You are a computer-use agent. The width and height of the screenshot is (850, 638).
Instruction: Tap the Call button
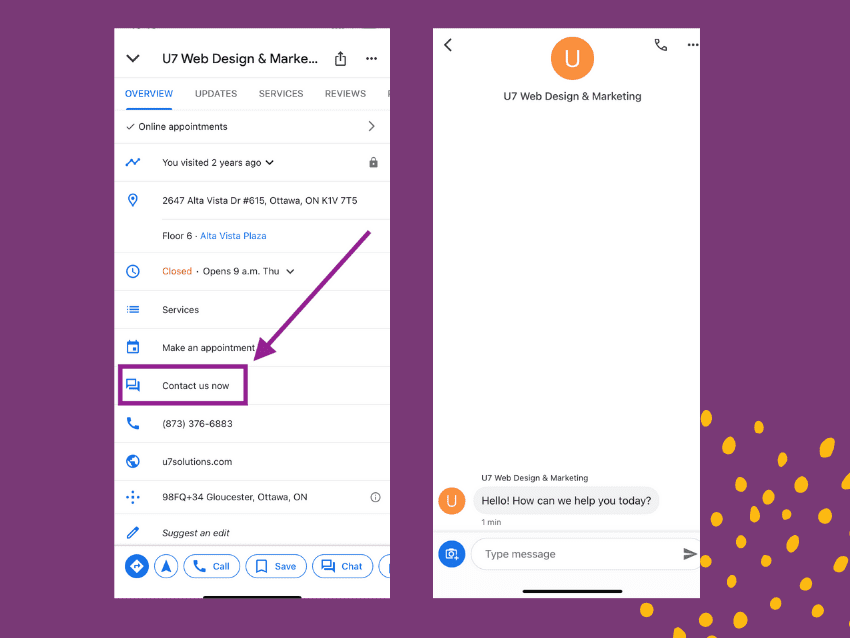tap(211, 566)
